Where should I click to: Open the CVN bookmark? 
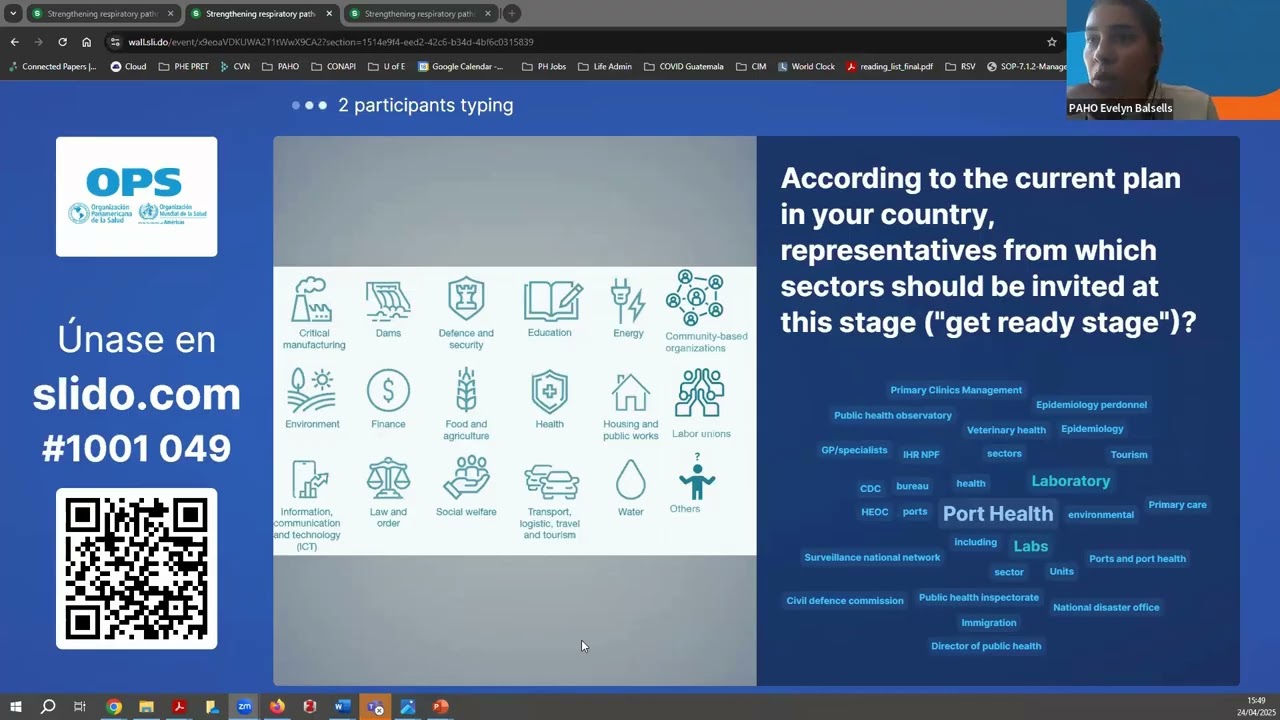(235, 67)
